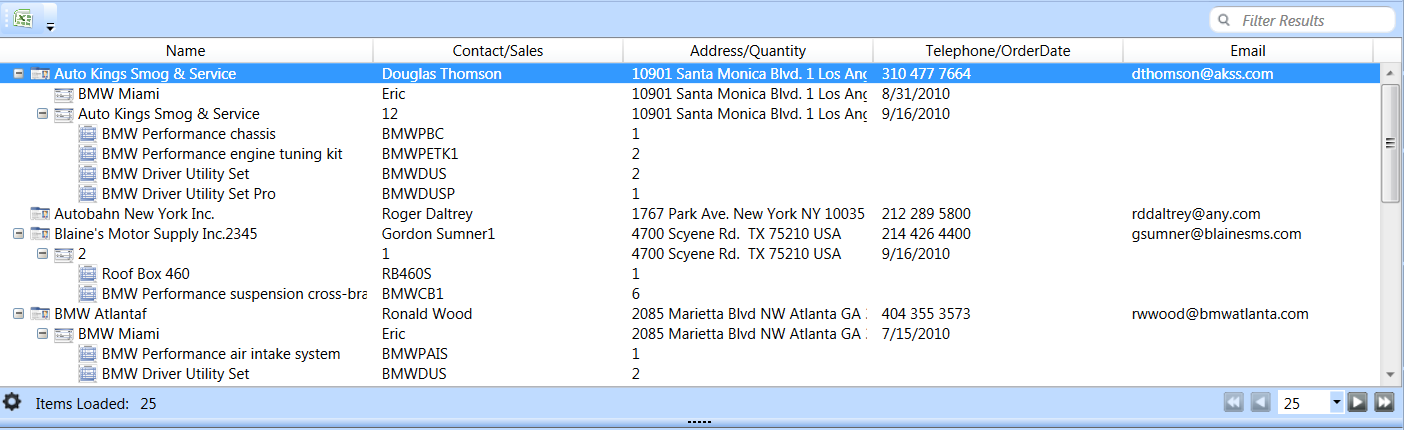
Task: Click product icon of BMW Driver Utility Set Pro
Action: (x=87, y=194)
